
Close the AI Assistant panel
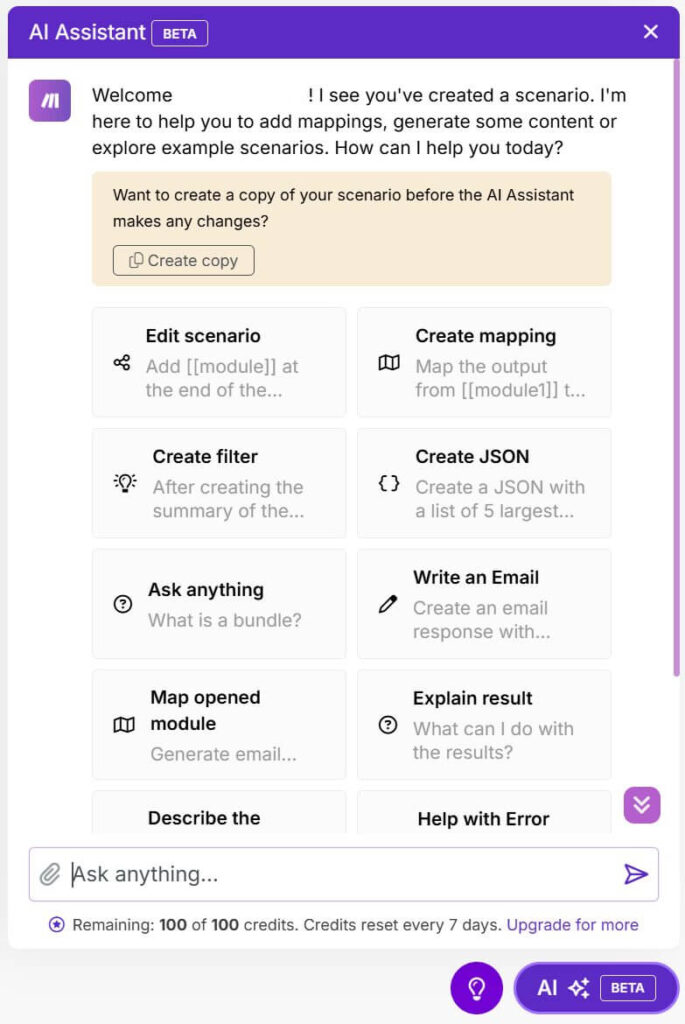click(651, 32)
